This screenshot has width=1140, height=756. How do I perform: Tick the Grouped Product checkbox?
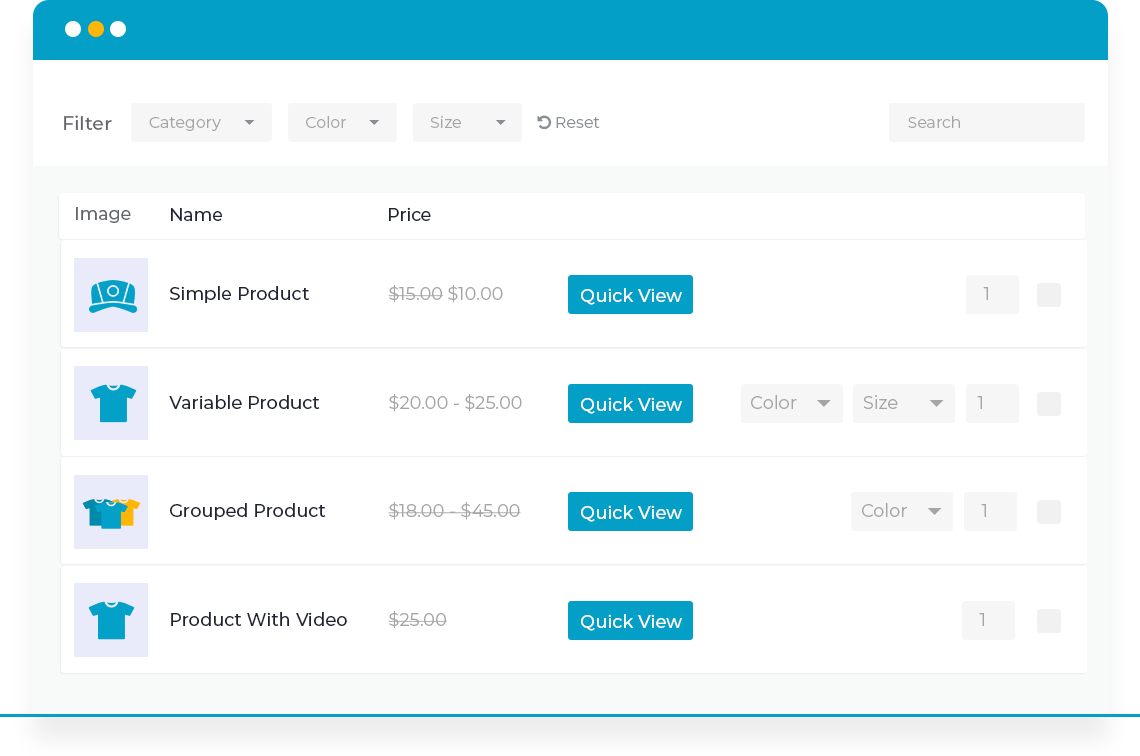click(1048, 511)
